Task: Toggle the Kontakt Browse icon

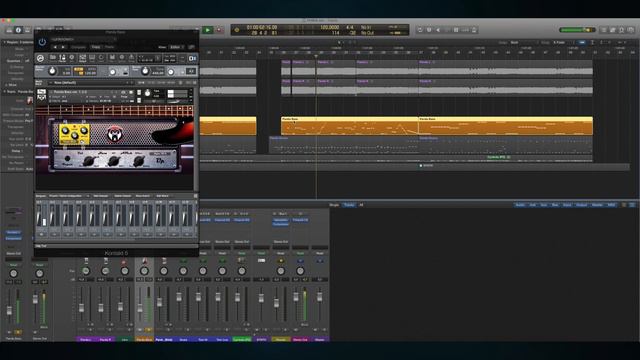Action: point(53,58)
